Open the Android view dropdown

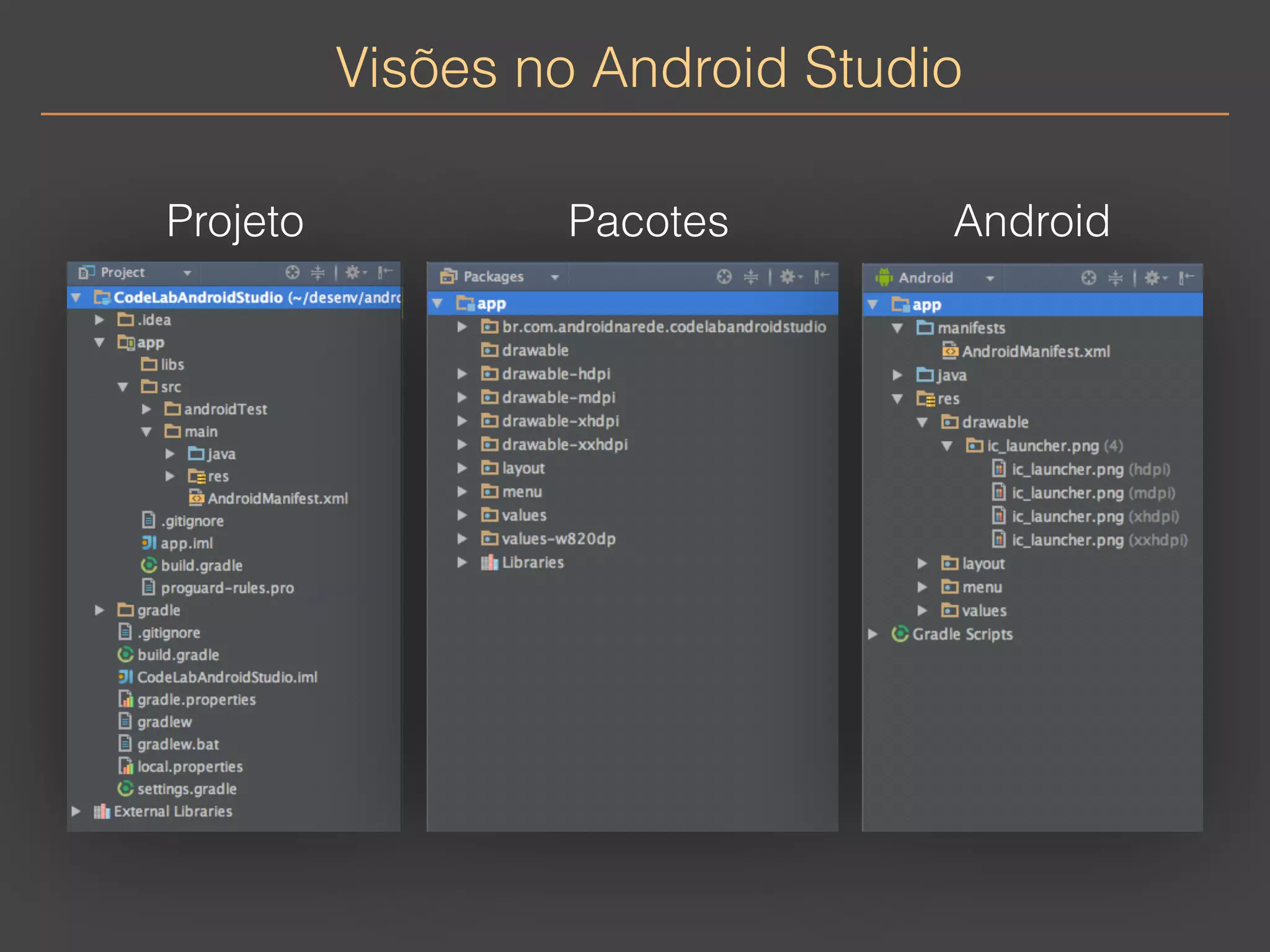(990, 278)
